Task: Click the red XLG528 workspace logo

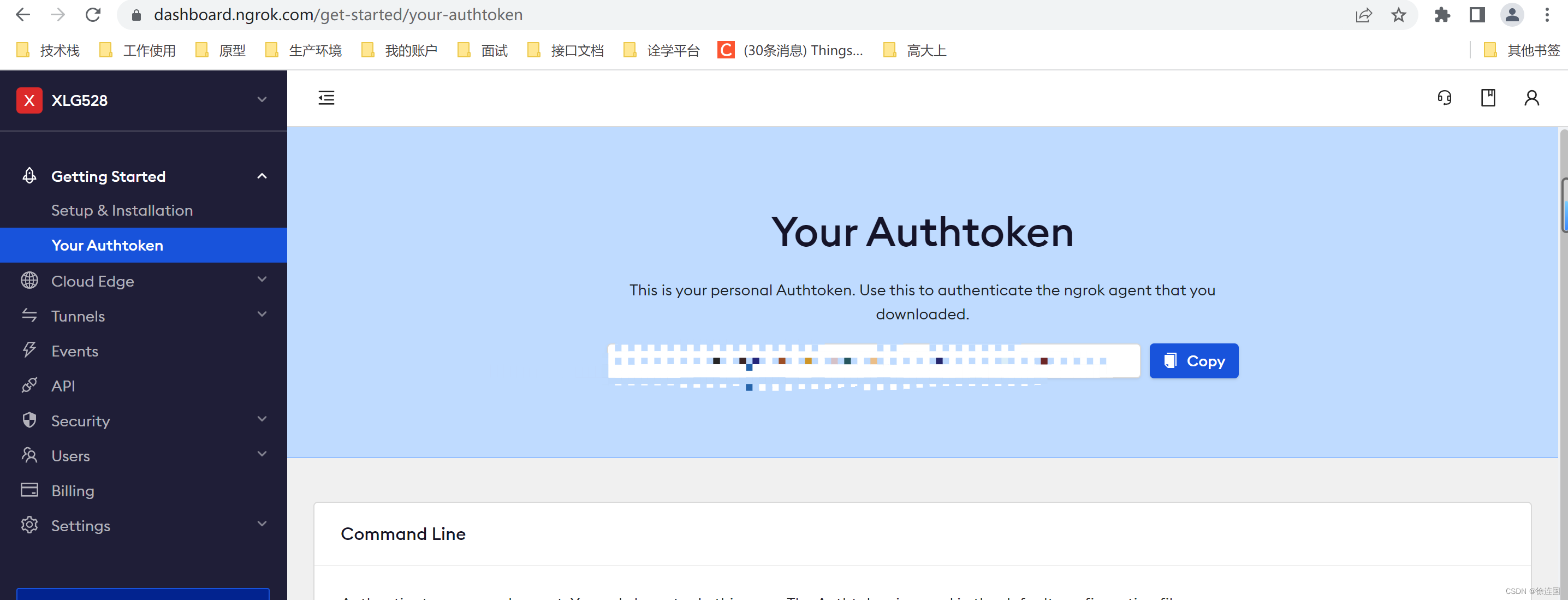Action: [28, 100]
